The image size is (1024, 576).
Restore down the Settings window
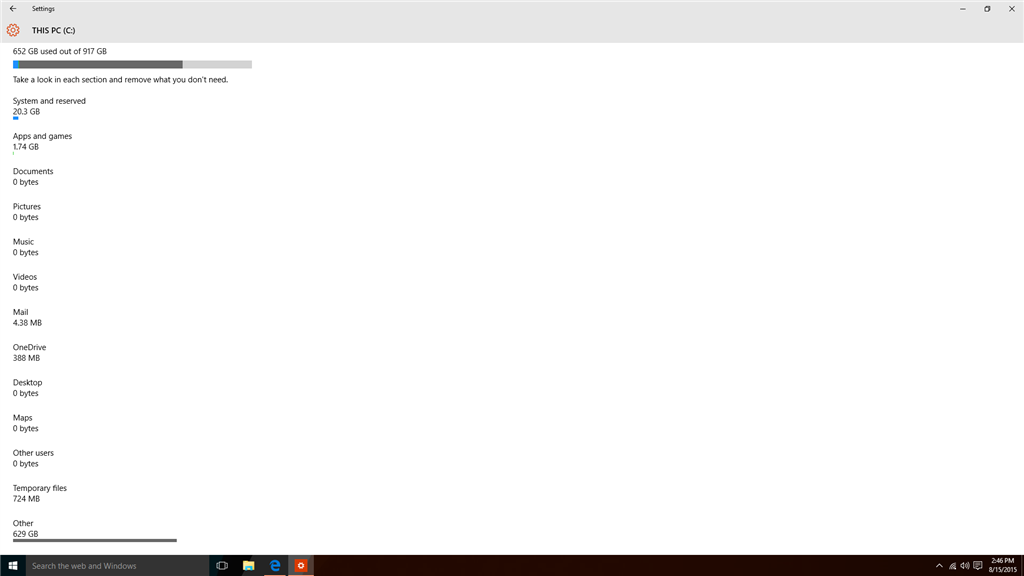tap(987, 9)
